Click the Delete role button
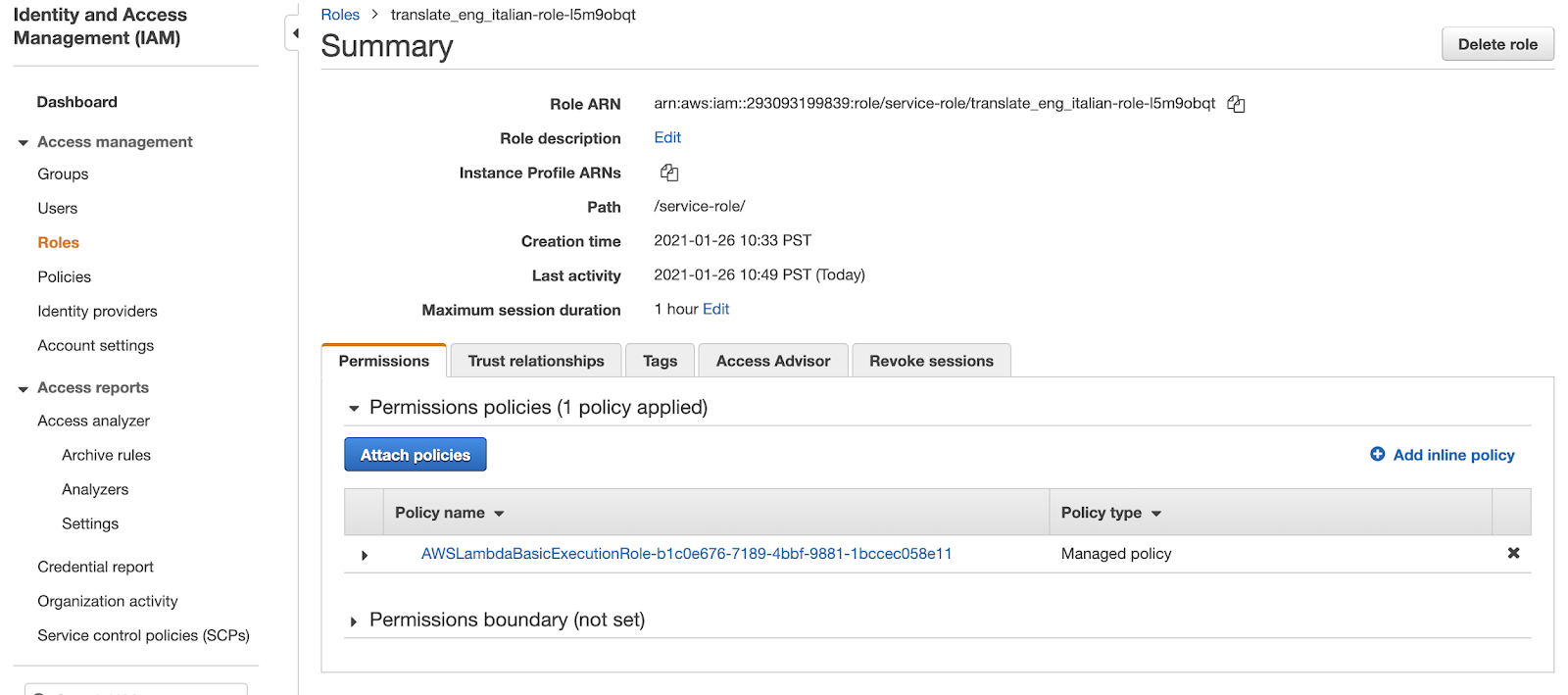This screenshot has width=1568, height=695. click(x=1496, y=44)
